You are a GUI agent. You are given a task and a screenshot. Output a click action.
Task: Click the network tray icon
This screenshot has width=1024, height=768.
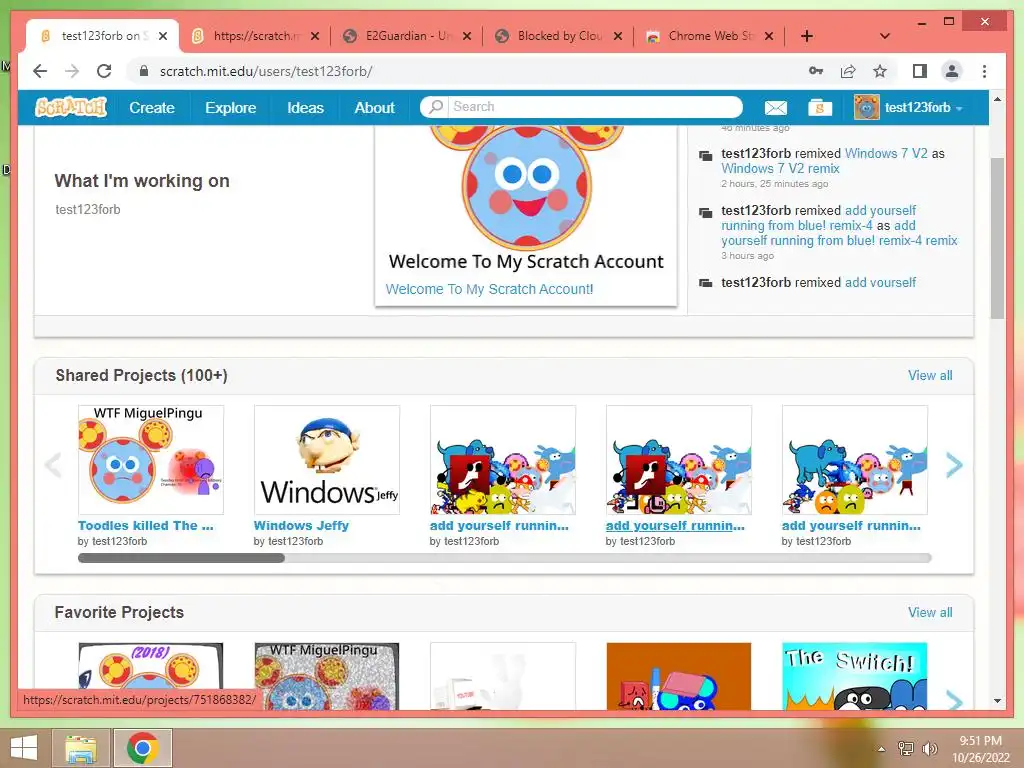(x=906, y=749)
